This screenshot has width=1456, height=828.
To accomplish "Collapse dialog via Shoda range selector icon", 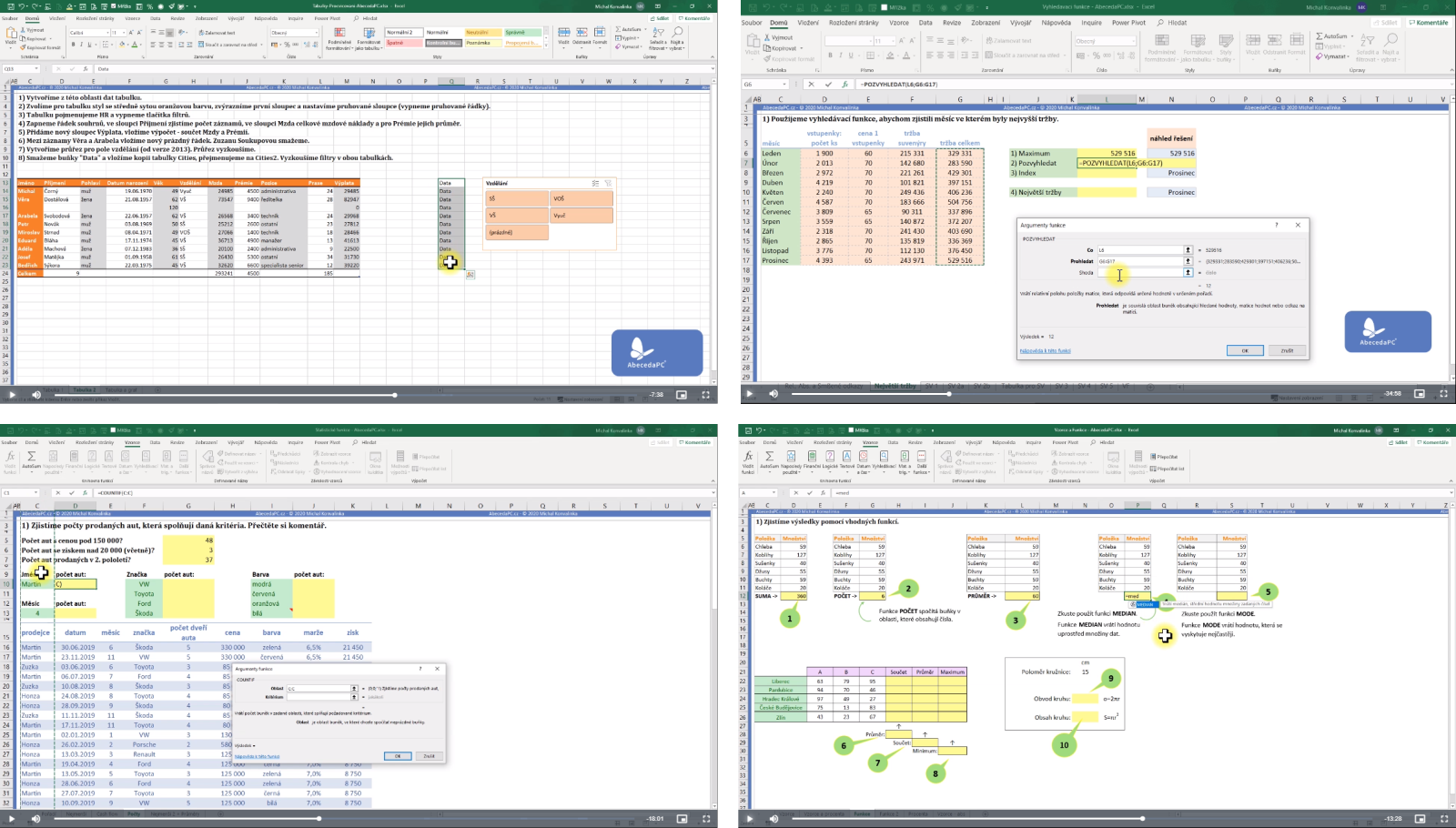I will click(x=1188, y=272).
